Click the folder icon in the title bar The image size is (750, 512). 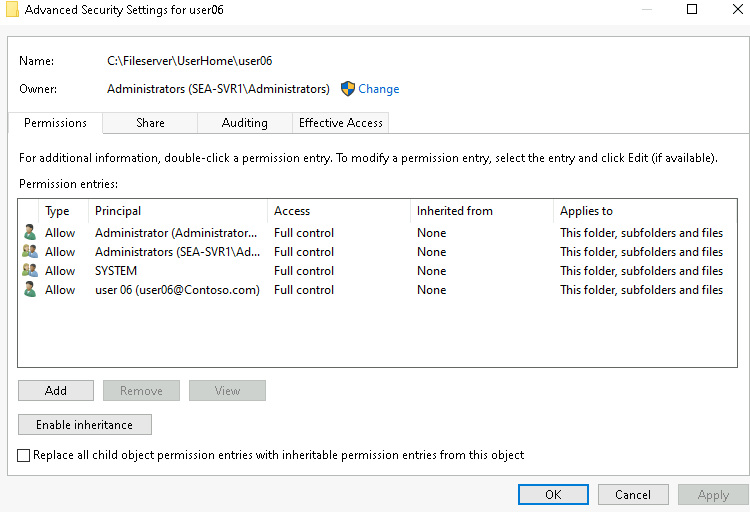click(x=12, y=10)
